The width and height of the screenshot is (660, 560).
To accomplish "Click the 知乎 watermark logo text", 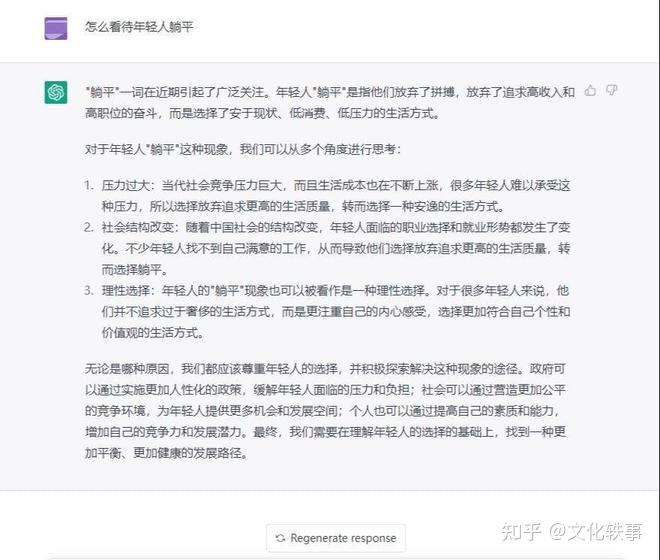I will pyautogui.click(x=521, y=532).
